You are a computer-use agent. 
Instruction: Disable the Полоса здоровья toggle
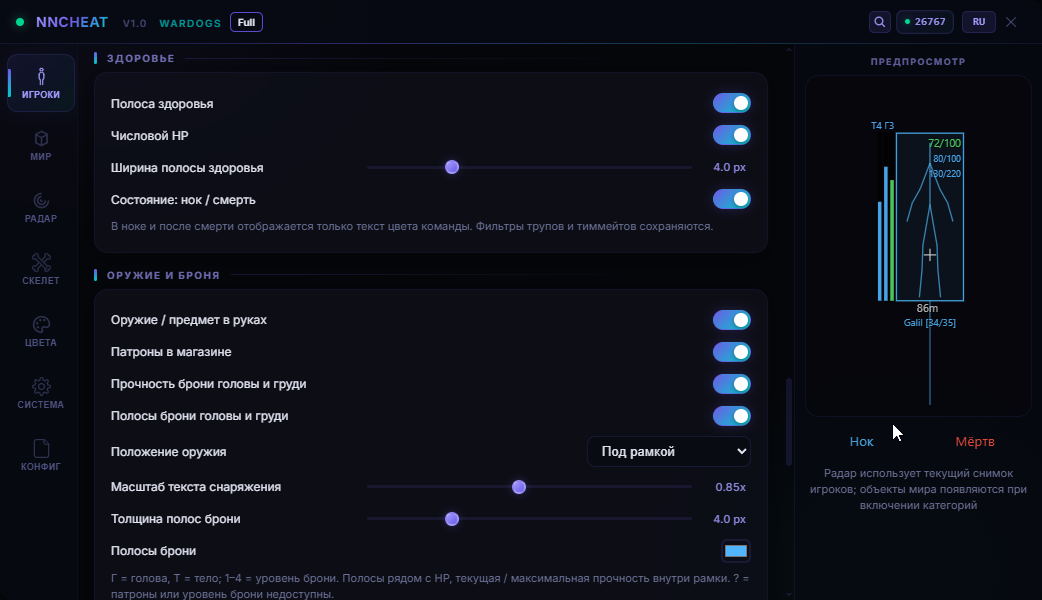732,104
